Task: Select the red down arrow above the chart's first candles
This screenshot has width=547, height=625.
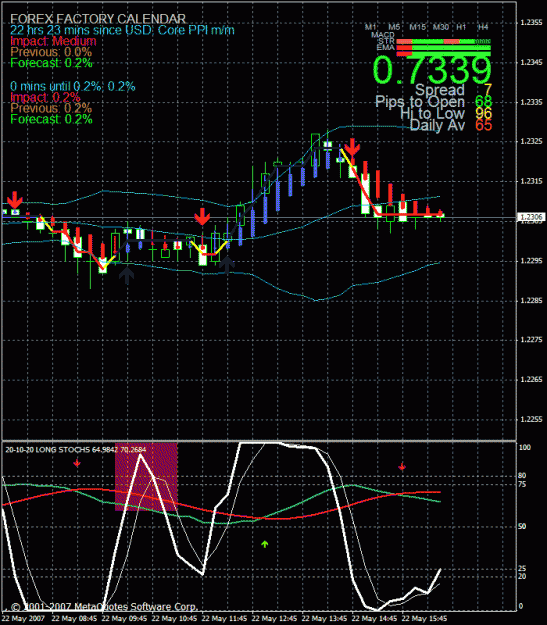Action: [15, 200]
